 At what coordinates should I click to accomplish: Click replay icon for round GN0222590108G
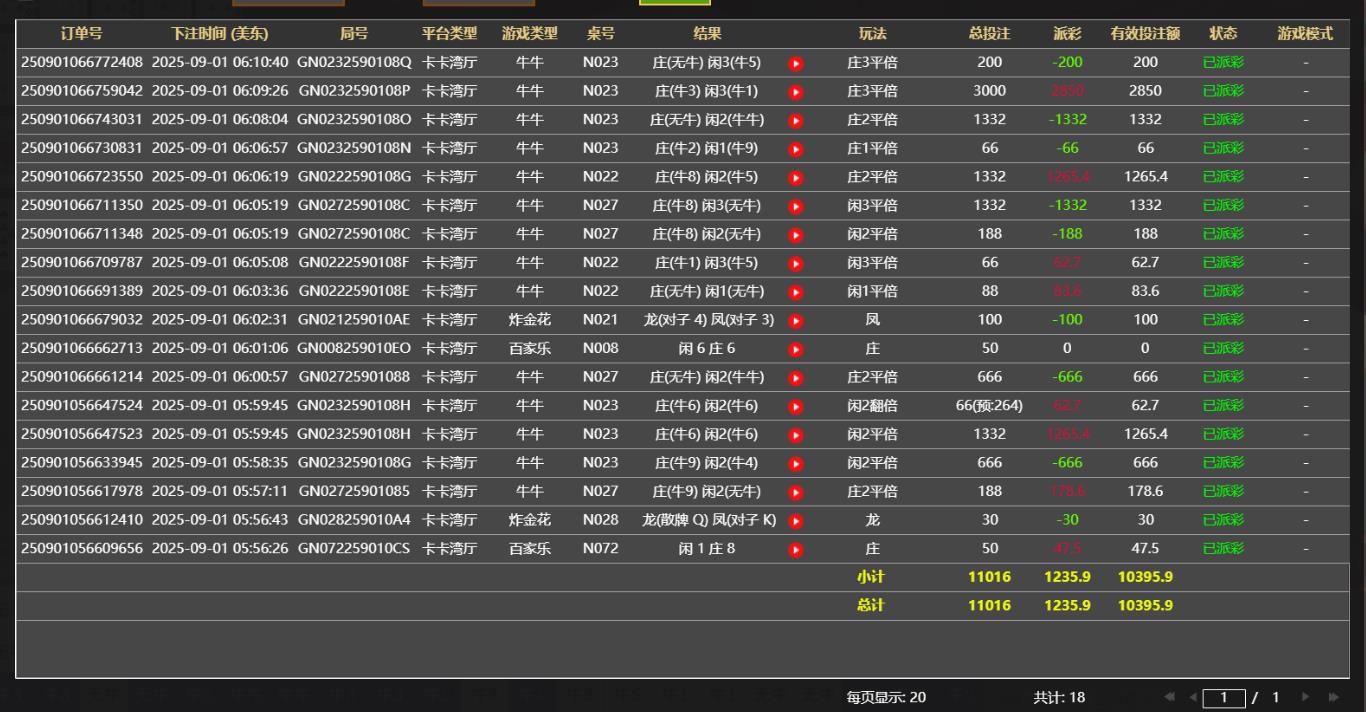[796, 178]
